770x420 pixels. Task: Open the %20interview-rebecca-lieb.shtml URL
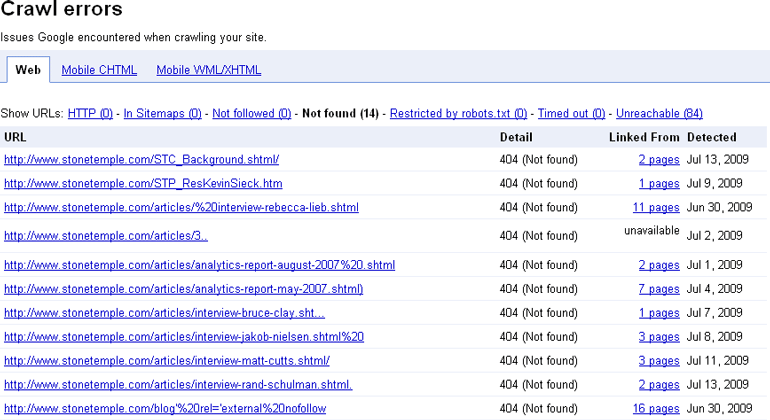click(x=181, y=208)
